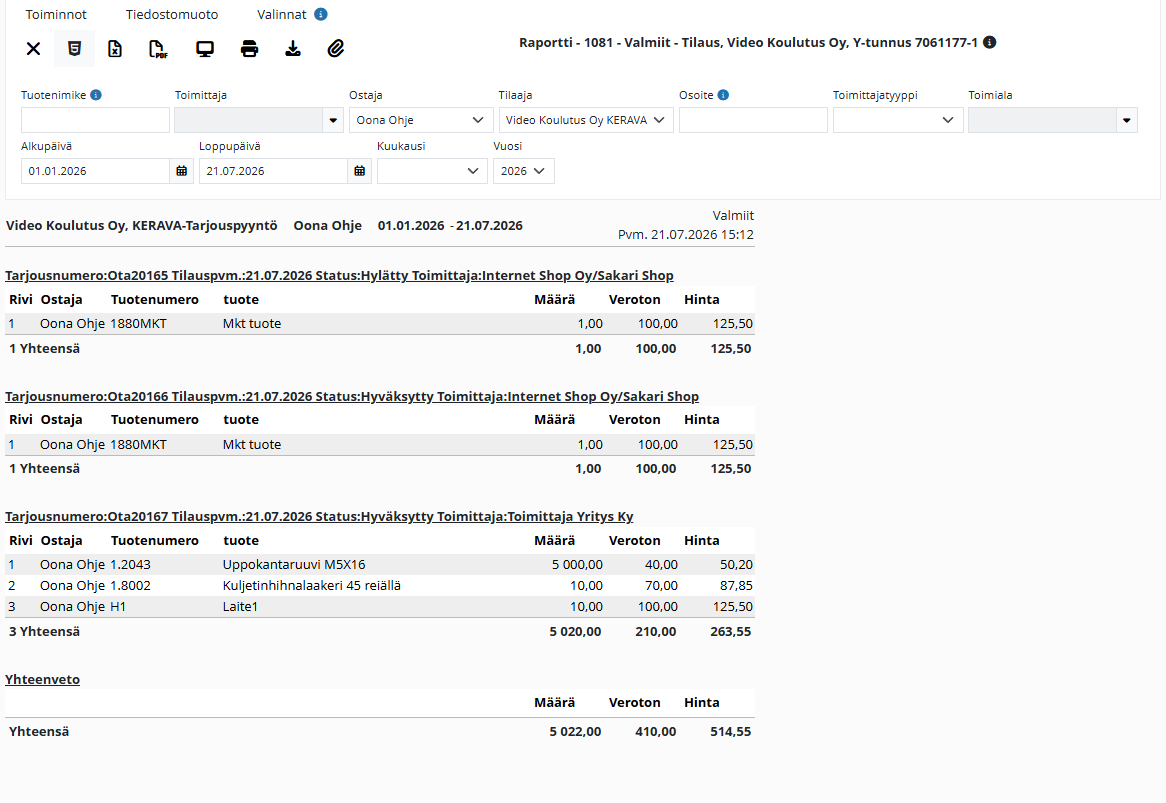Image resolution: width=1166 pixels, height=803 pixels.
Task: Expand the Toimittajatyyppi dropdown
Action: point(898,120)
